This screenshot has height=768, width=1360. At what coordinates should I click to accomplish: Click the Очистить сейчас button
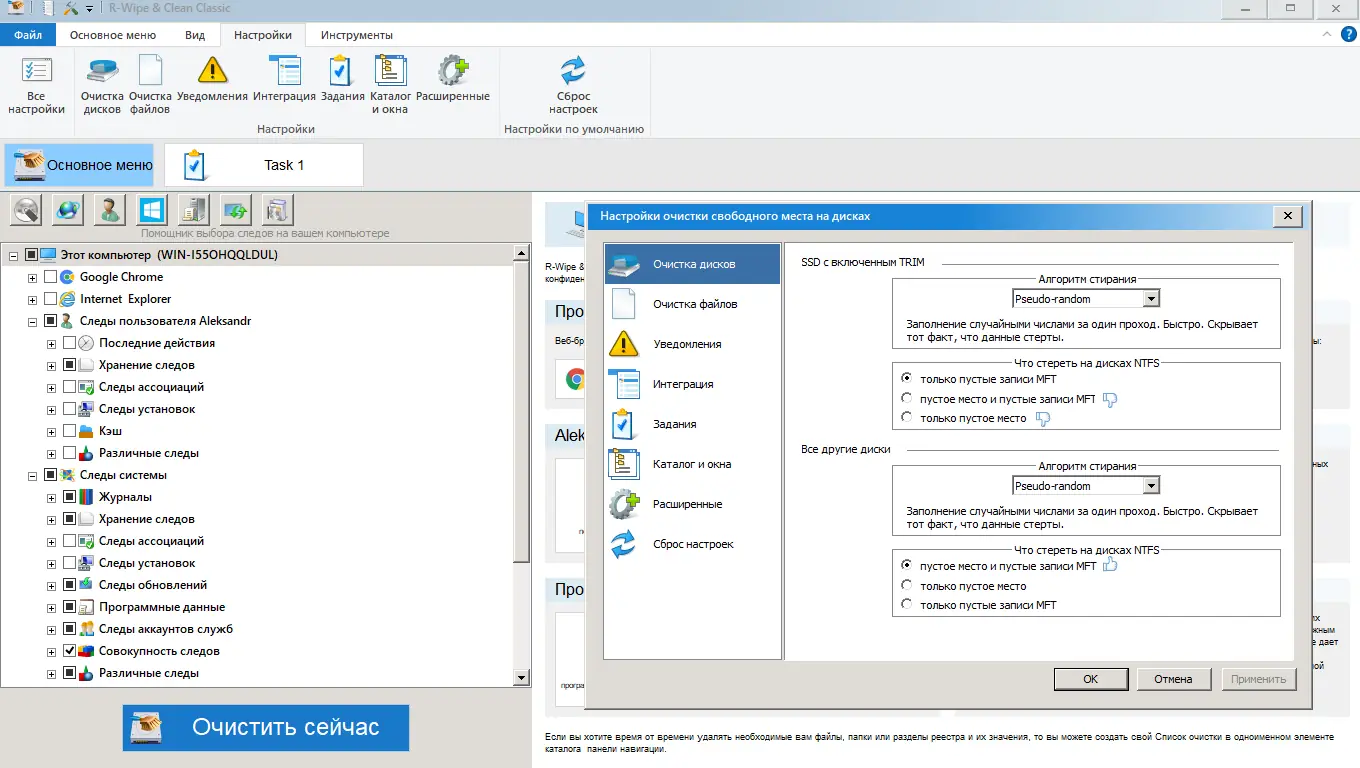coord(266,727)
